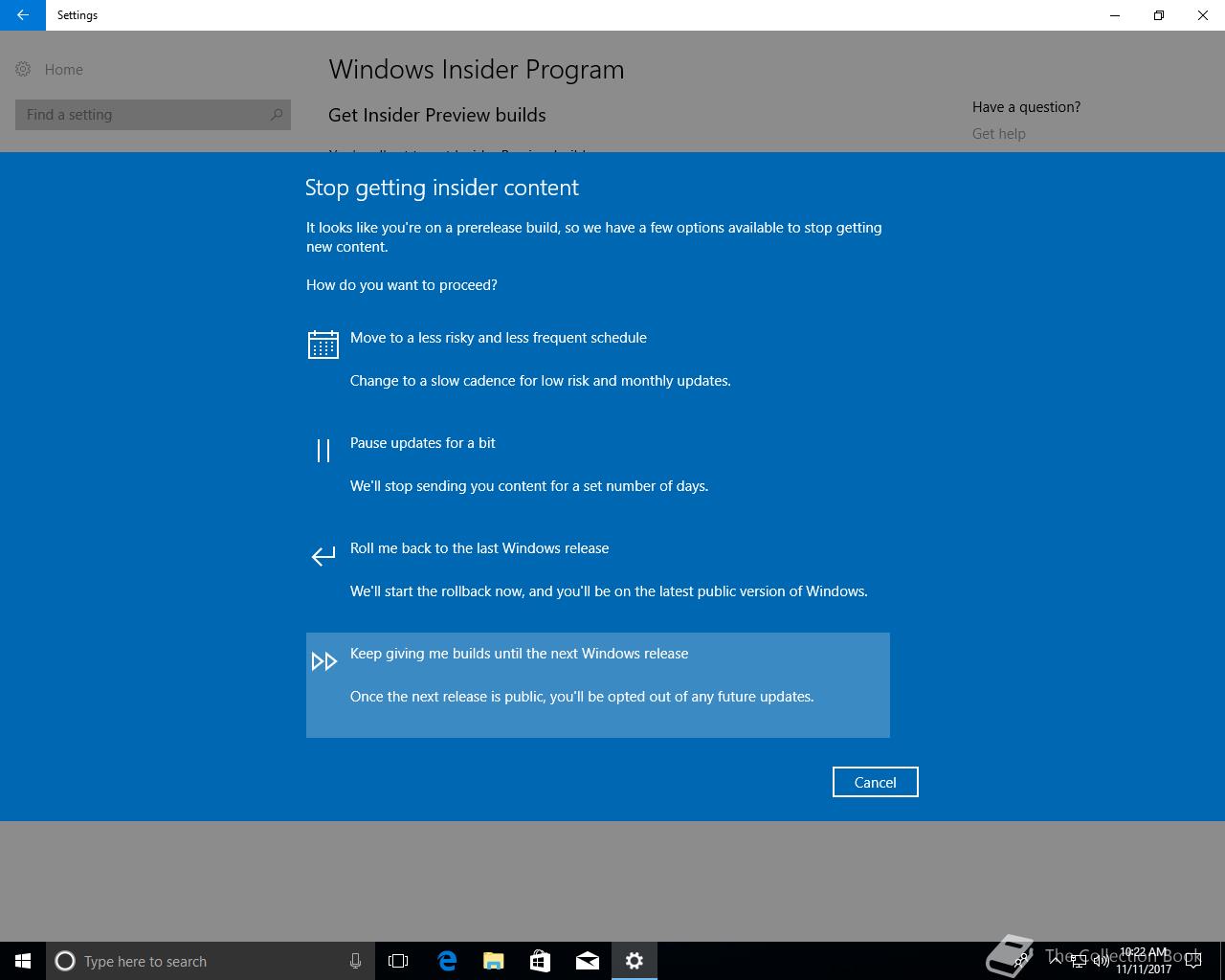Open the Windows Start menu
The height and width of the screenshot is (980, 1225).
click(x=23, y=961)
